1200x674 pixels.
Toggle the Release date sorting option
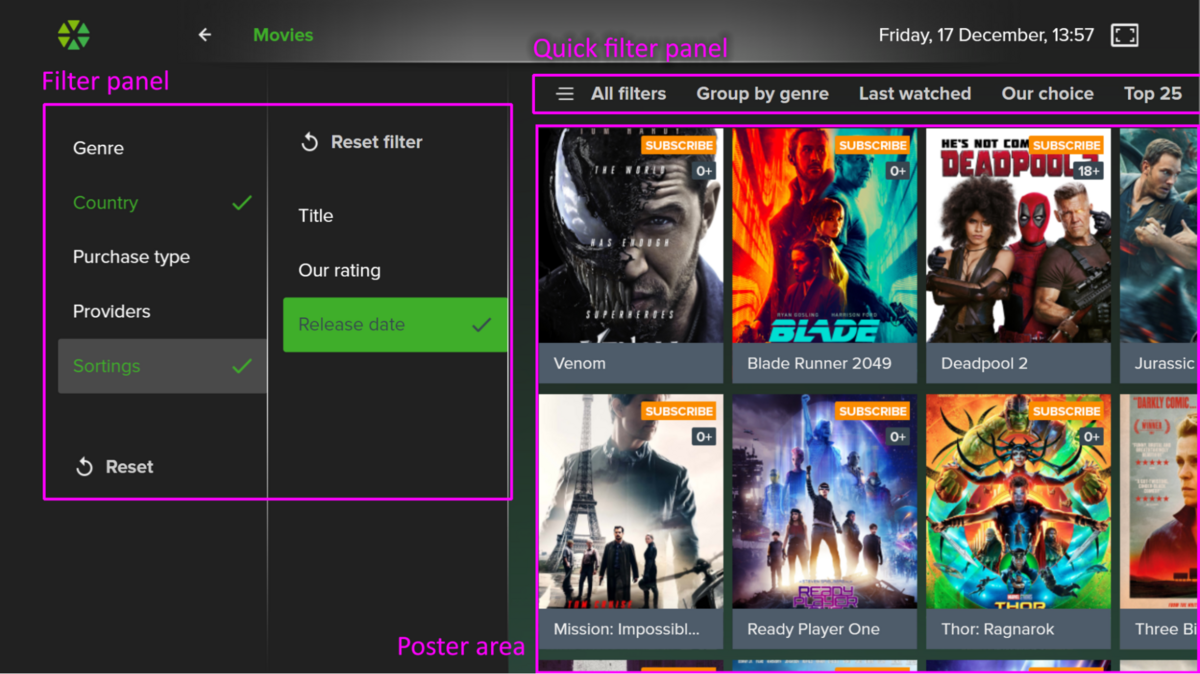(x=395, y=325)
